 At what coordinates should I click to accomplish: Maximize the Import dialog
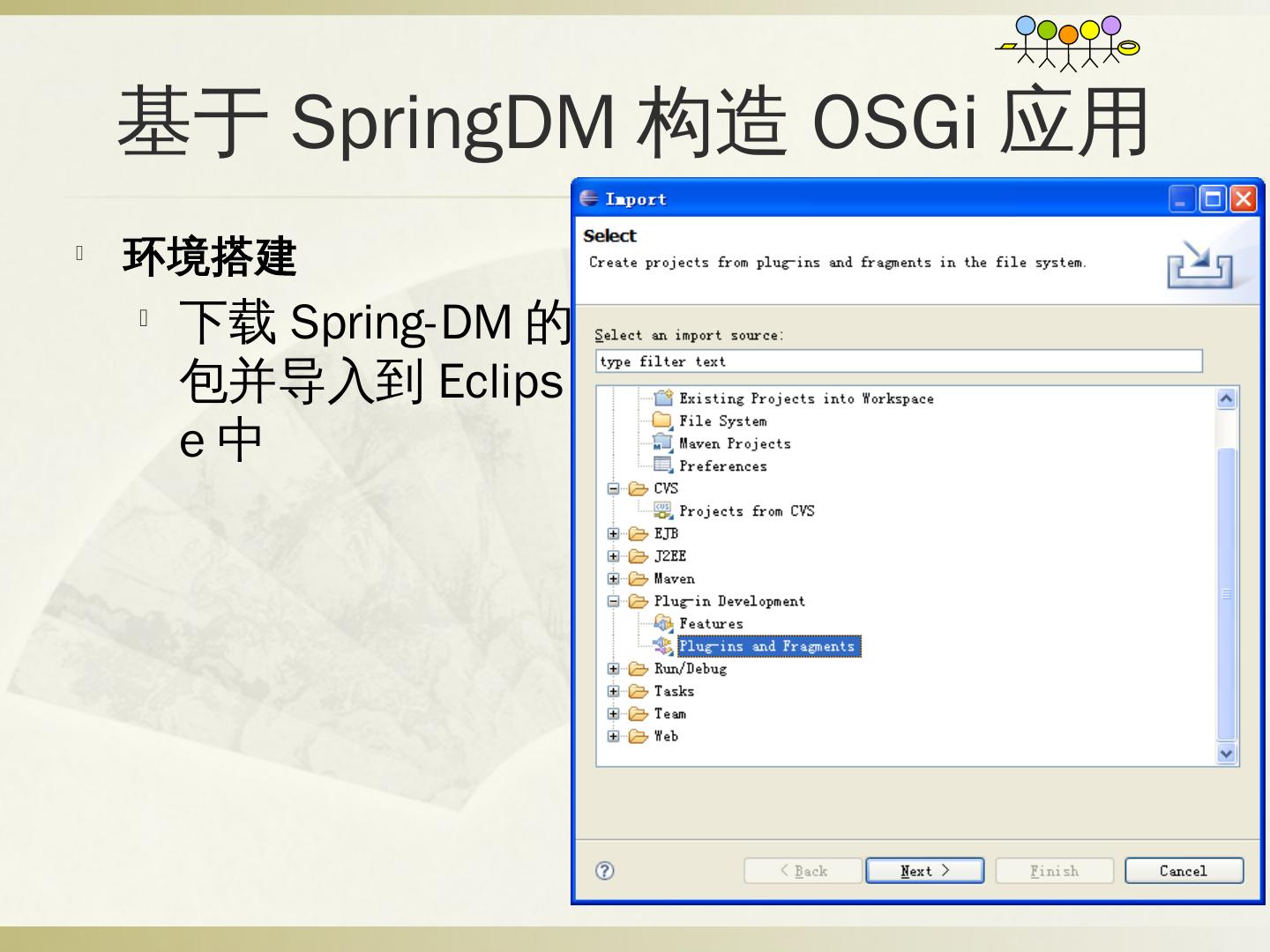coord(1213,199)
